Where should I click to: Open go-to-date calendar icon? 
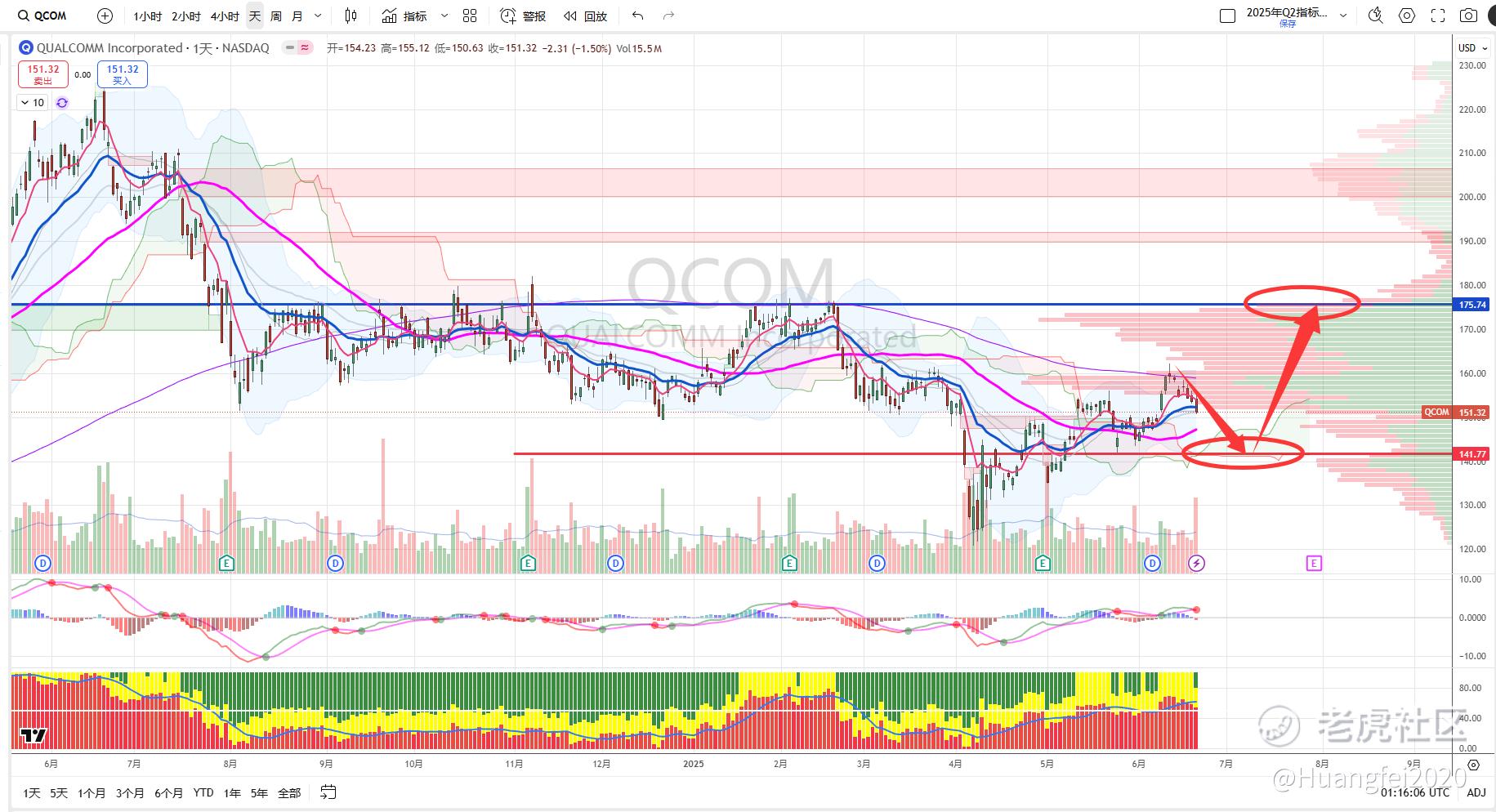[328, 792]
